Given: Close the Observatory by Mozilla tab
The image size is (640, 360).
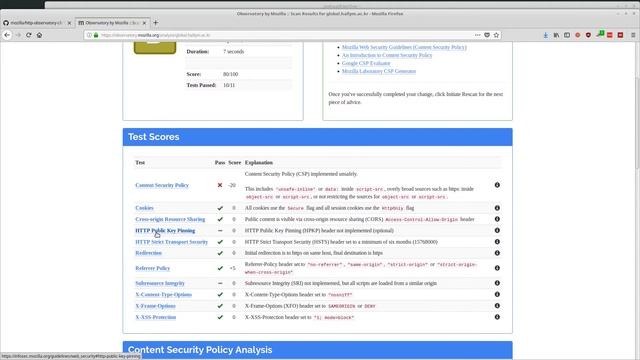Looking at the screenshot, I should coord(144,23).
